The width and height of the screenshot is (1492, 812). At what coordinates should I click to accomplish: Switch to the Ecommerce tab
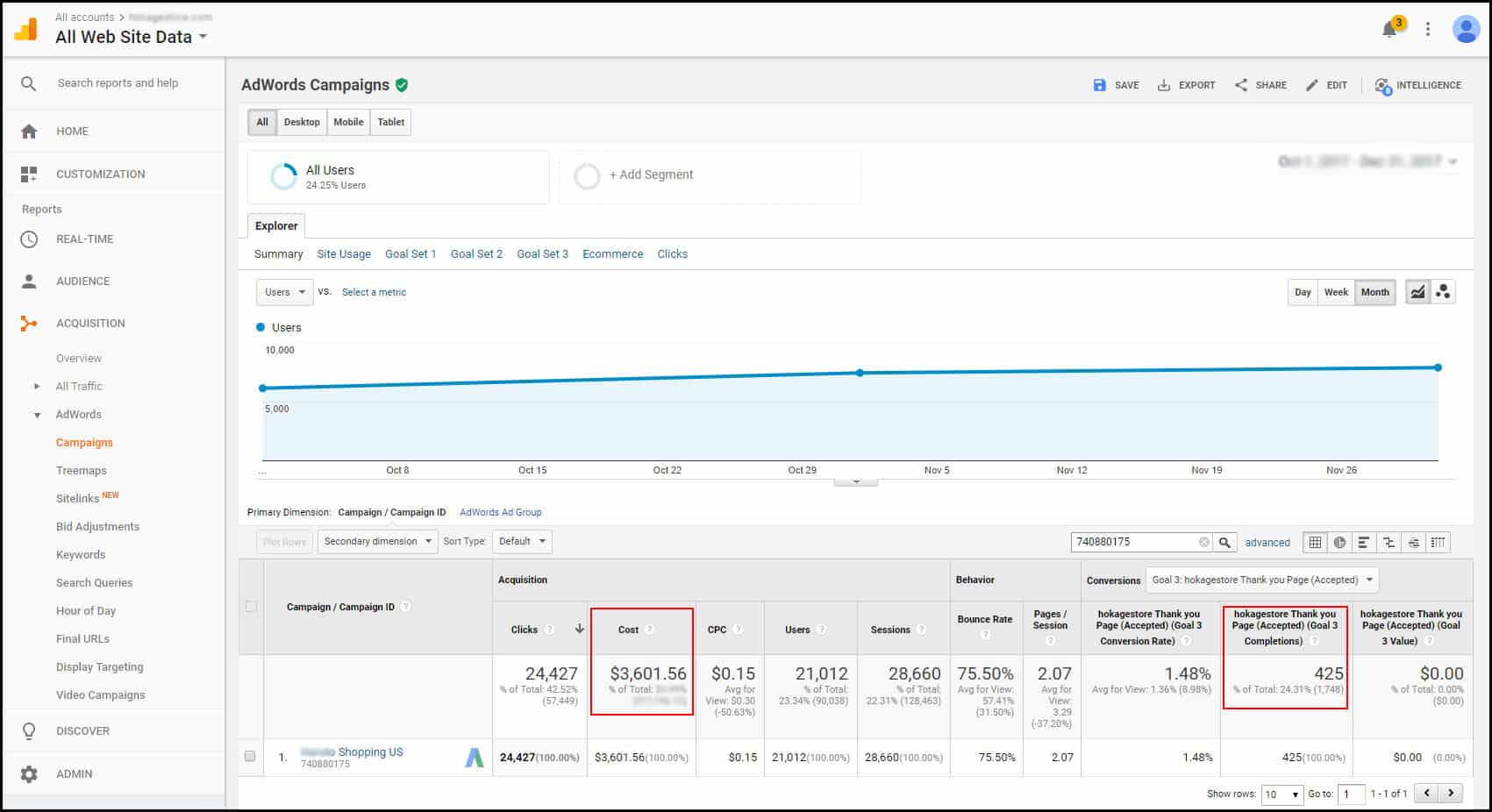(612, 253)
